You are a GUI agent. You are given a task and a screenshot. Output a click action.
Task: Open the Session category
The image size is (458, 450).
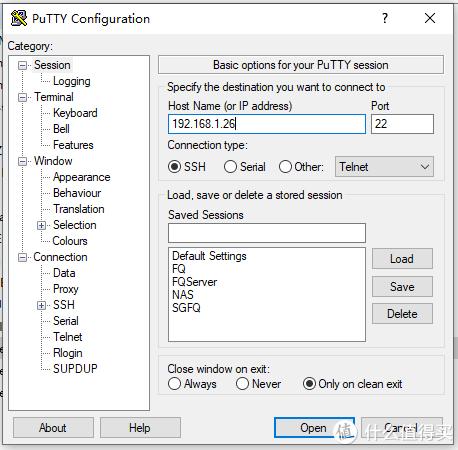(52, 65)
